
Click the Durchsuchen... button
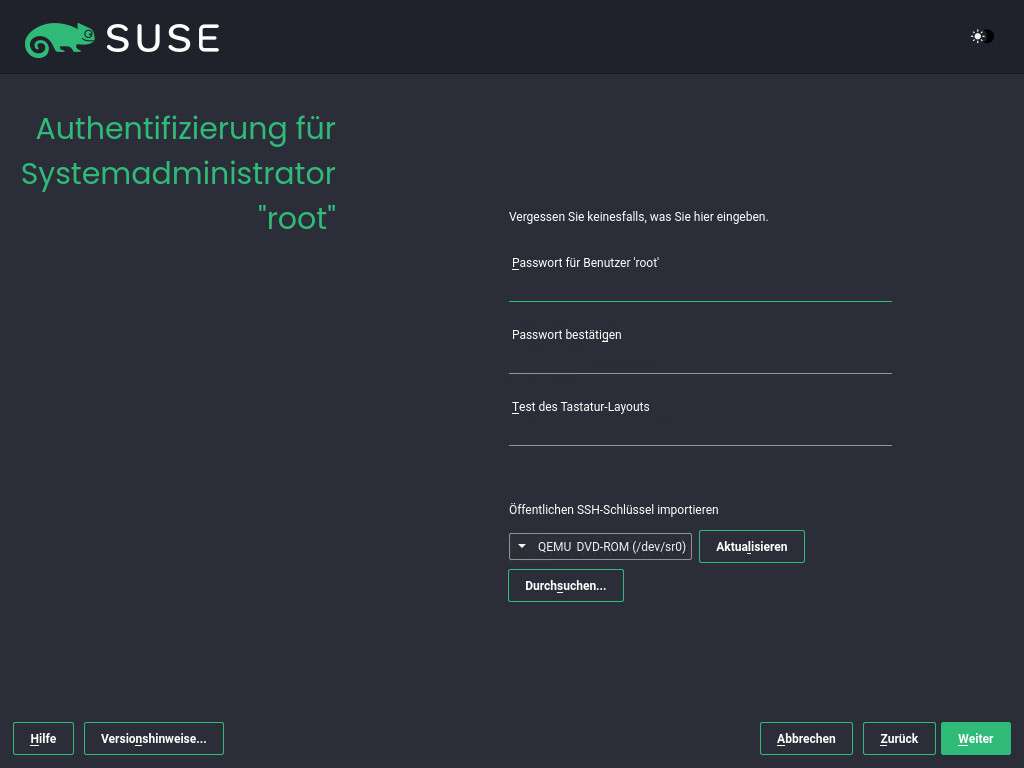point(566,586)
